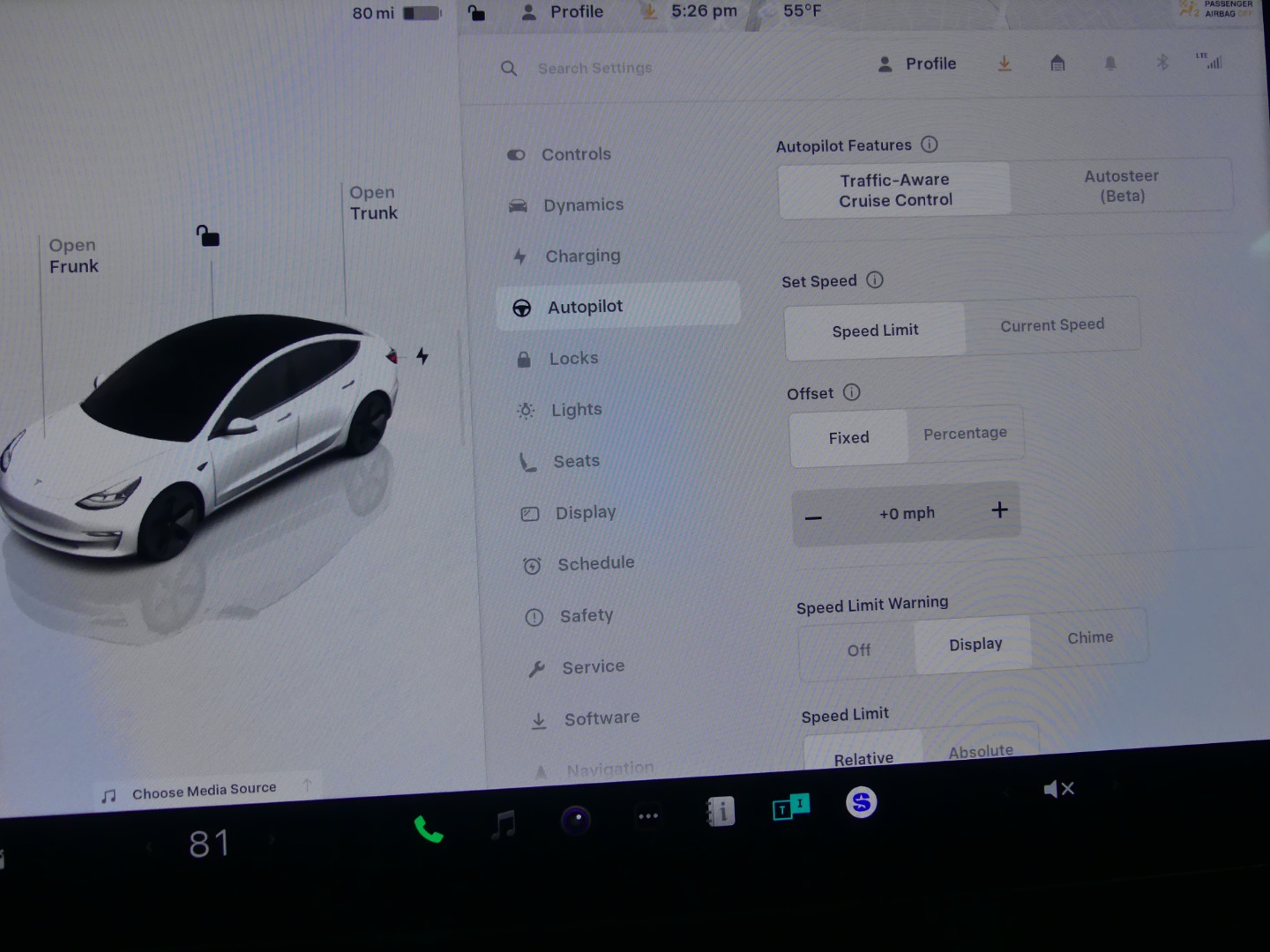The height and width of the screenshot is (952, 1270).
Task: Increase speed offset with plus button
Action: click(x=999, y=510)
